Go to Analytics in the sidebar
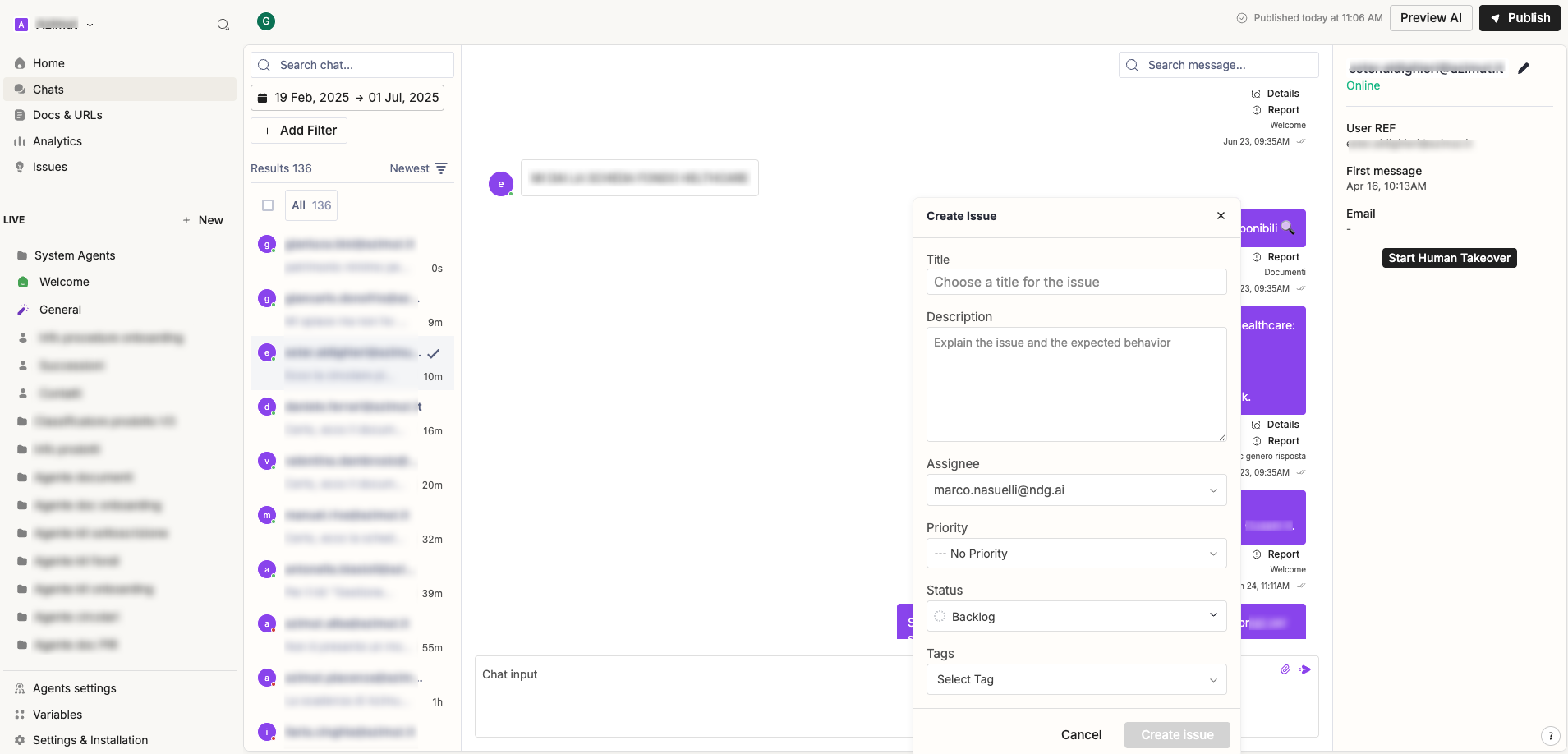Viewport: 1568px width, 754px height. click(57, 141)
